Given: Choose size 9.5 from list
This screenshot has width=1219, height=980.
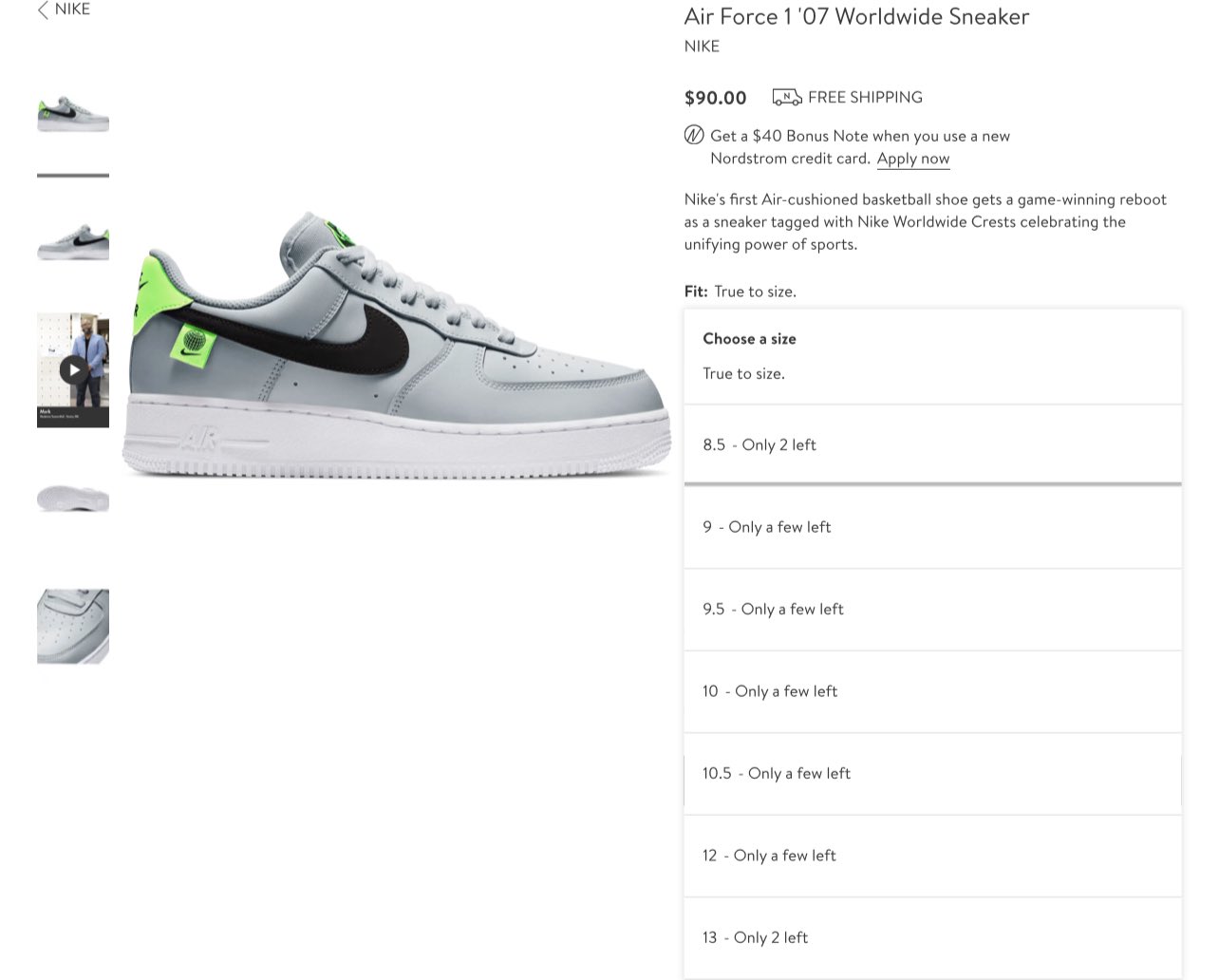Looking at the screenshot, I should pos(933,610).
